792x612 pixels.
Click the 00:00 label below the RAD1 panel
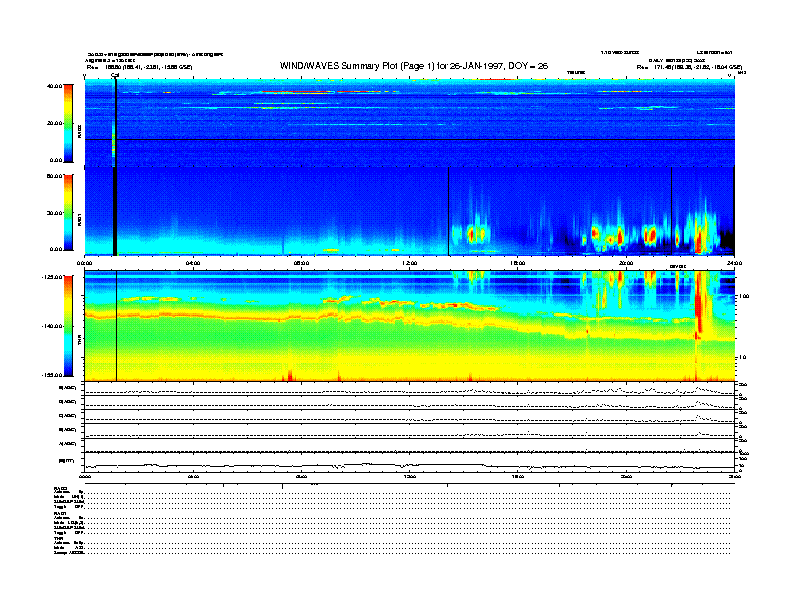tap(85, 262)
